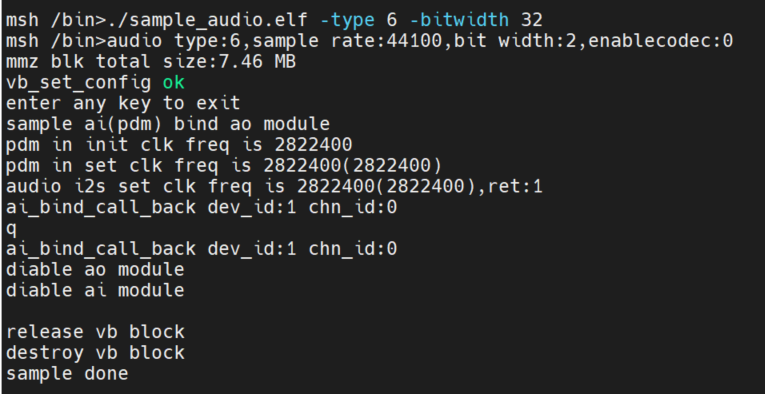Click the './sample_audio.elf' command text
This screenshot has width=765, height=394.
coord(207,20)
